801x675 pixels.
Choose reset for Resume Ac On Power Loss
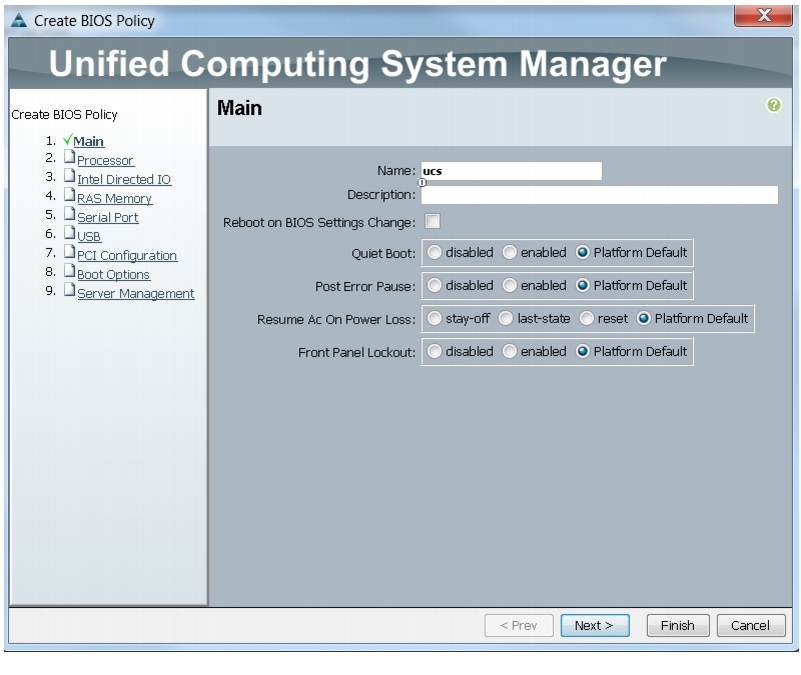coord(586,318)
